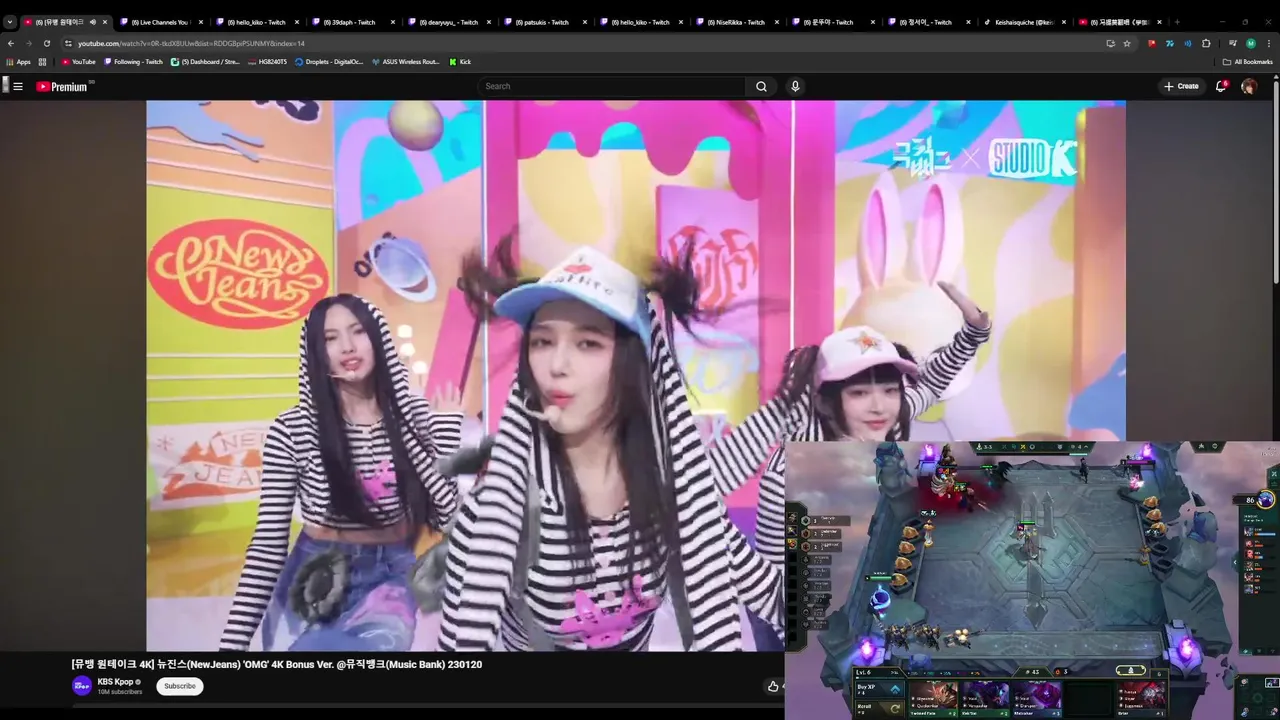Screen dimensions: 1280x720
Task: Open the Create menu on YouTube
Action: pos(1181,86)
